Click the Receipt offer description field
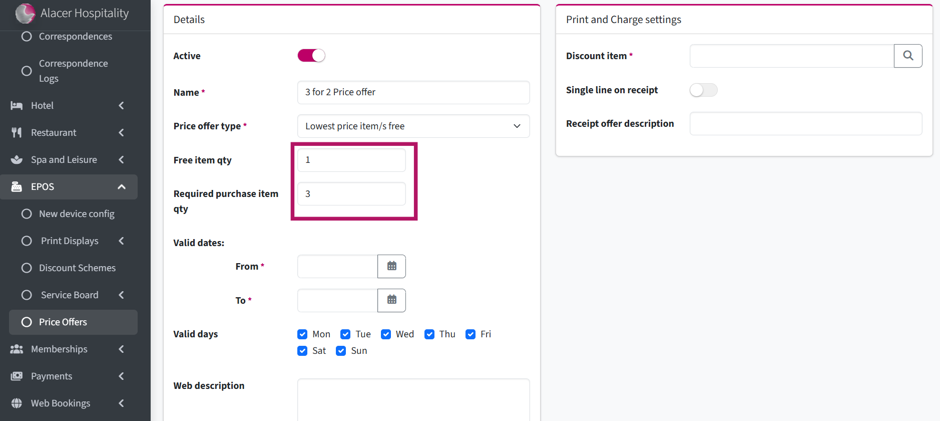 click(806, 124)
